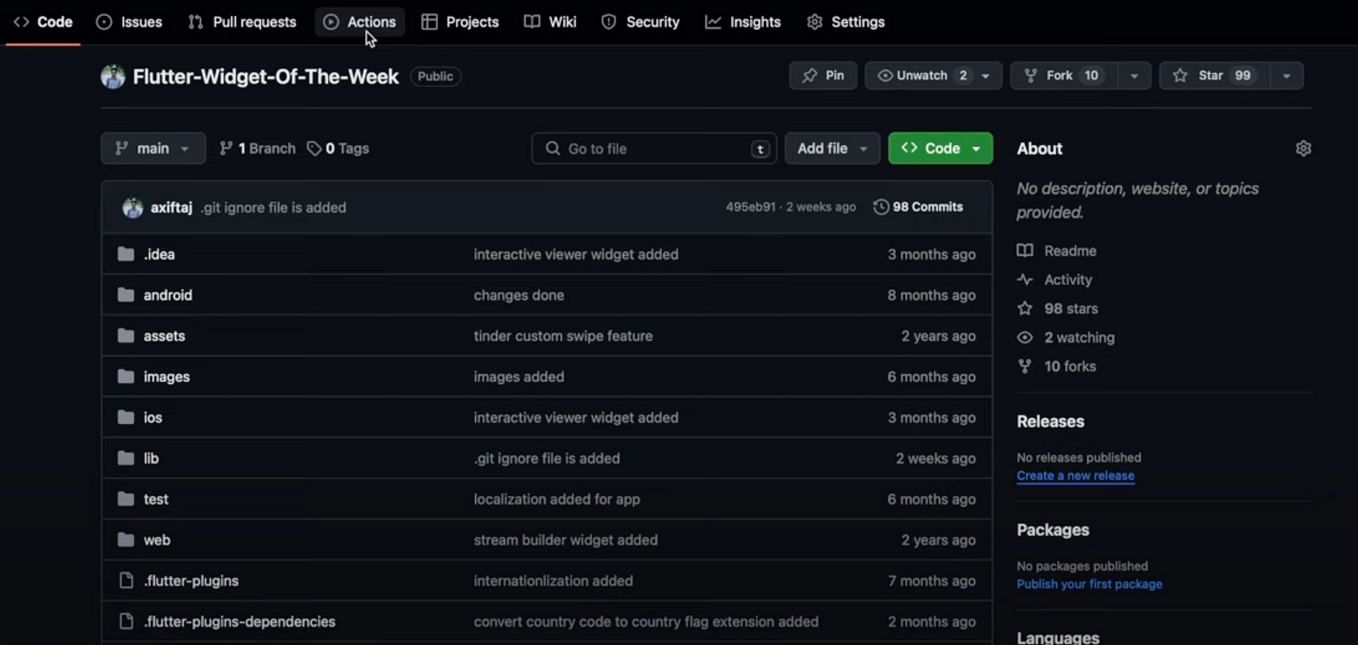View the 2 watching link
The height and width of the screenshot is (645, 1358).
(1066, 338)
